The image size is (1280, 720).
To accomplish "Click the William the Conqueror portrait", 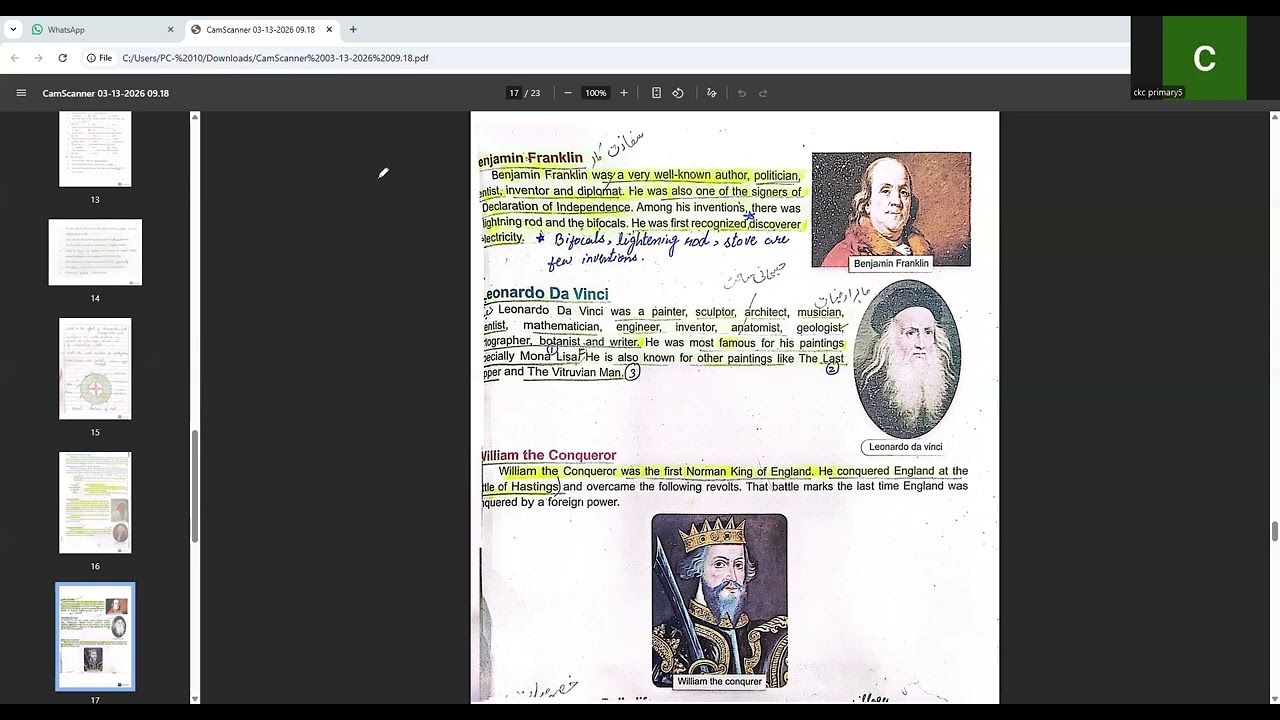I will (719, 600).
